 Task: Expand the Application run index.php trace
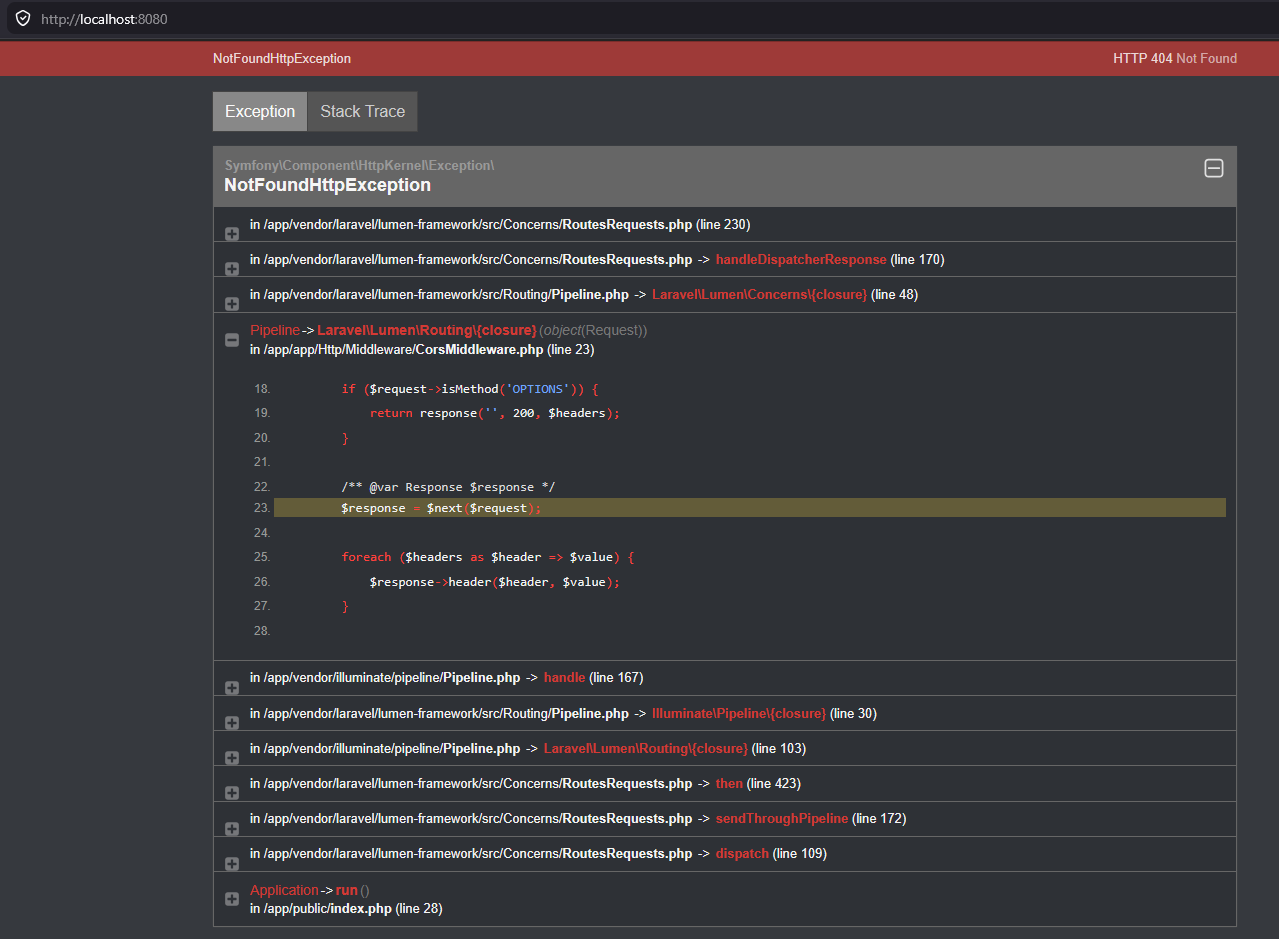click(232, 899)
